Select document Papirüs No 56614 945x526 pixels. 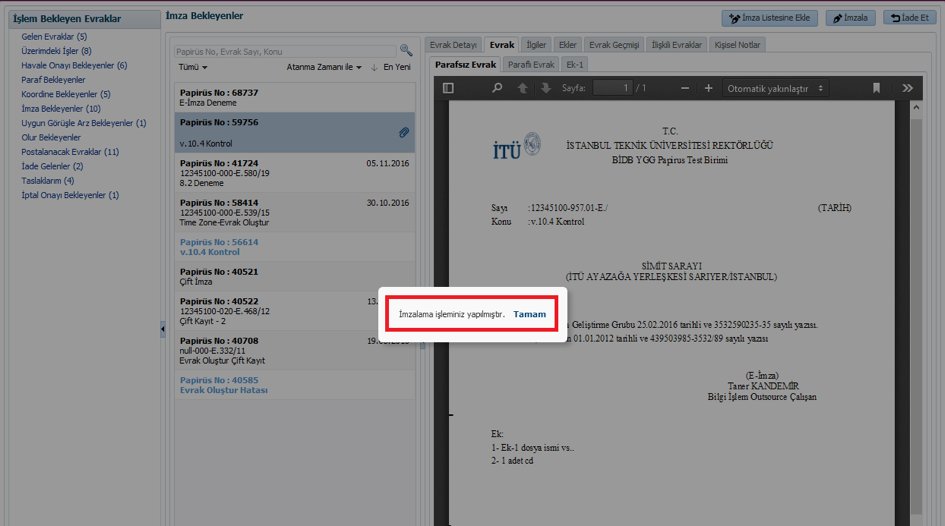[295, 247]
